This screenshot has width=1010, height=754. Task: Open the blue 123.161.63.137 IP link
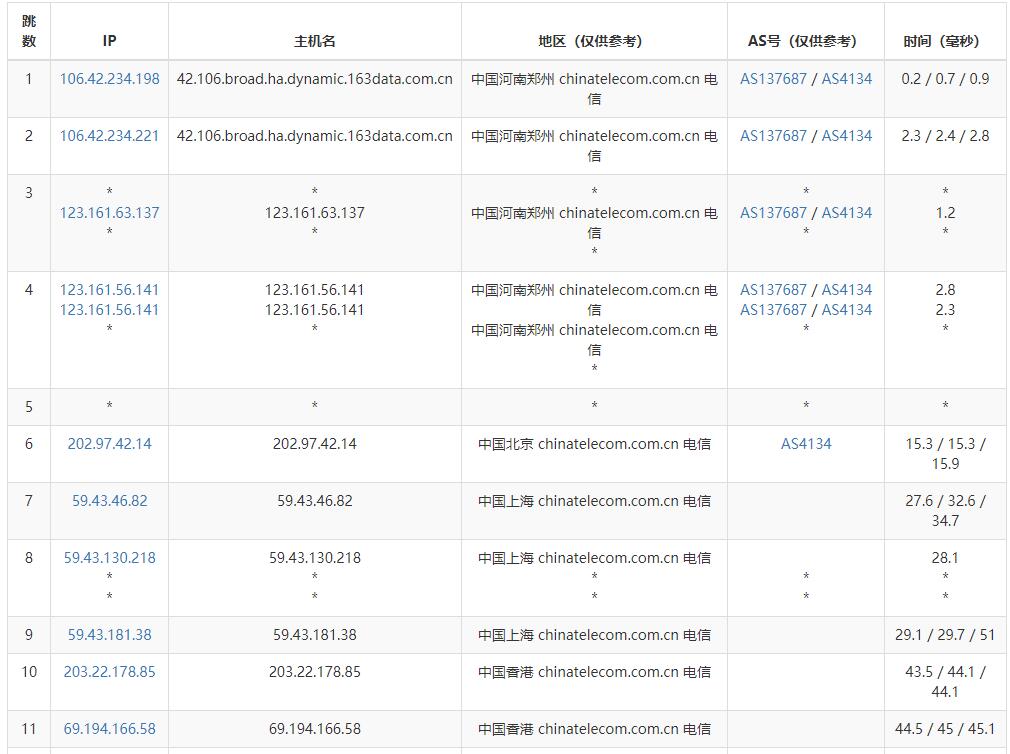pos(110,212)
